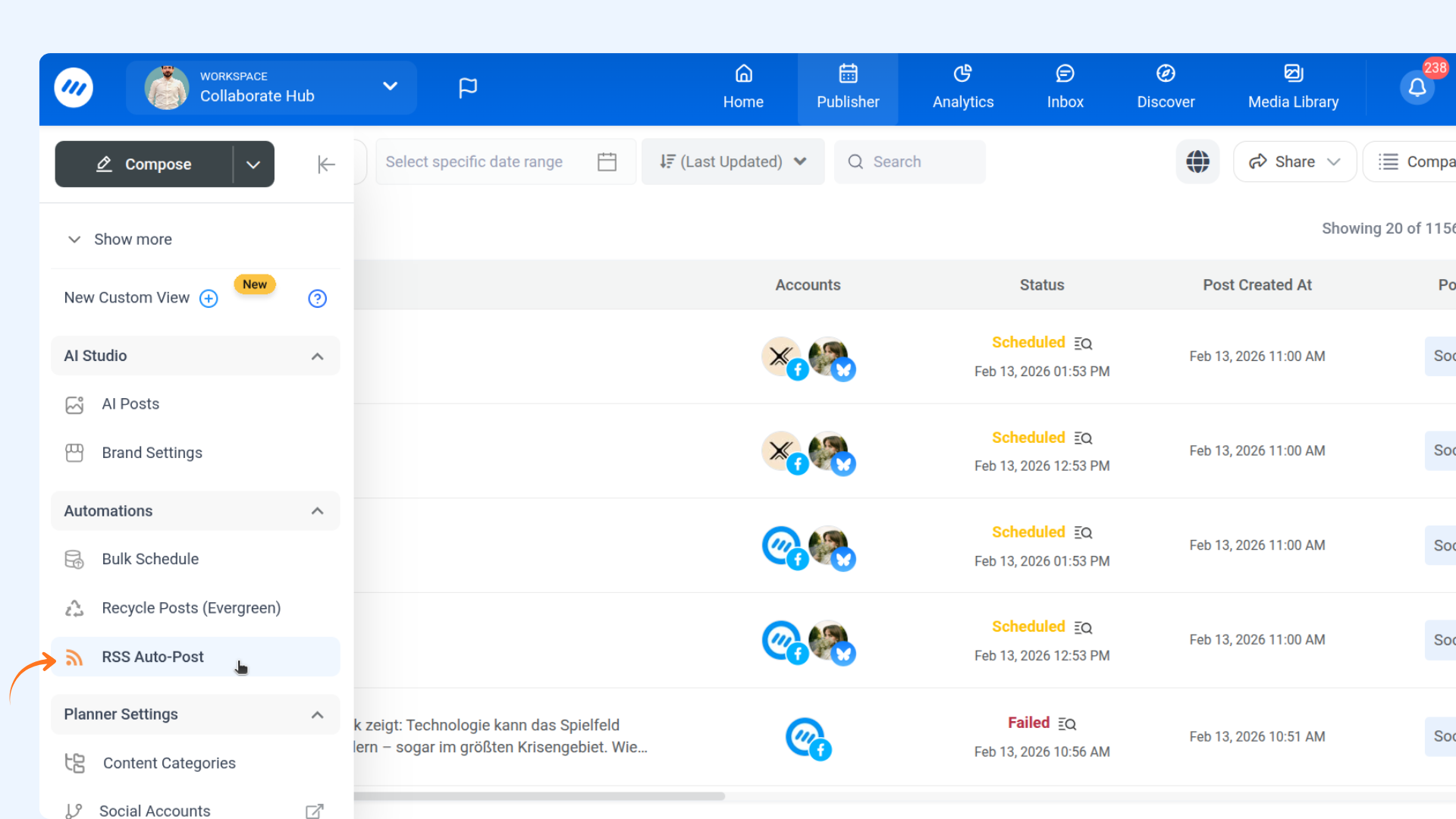Collapse the AI Studio section
This screenshot has width=1456, height=819.
point(317,356)
